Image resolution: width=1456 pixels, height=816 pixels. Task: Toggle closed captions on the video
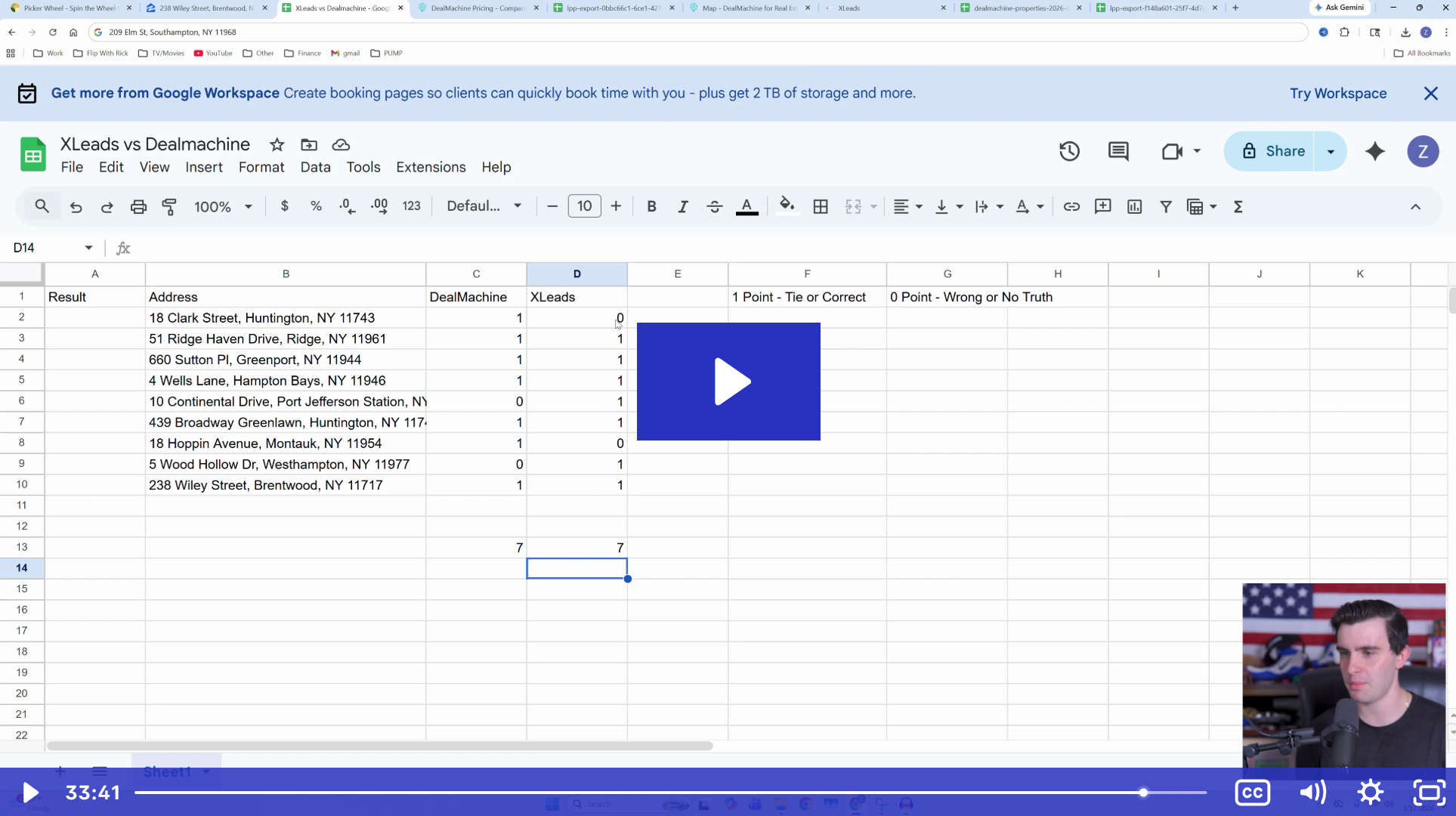click(x=1252, y=792)
